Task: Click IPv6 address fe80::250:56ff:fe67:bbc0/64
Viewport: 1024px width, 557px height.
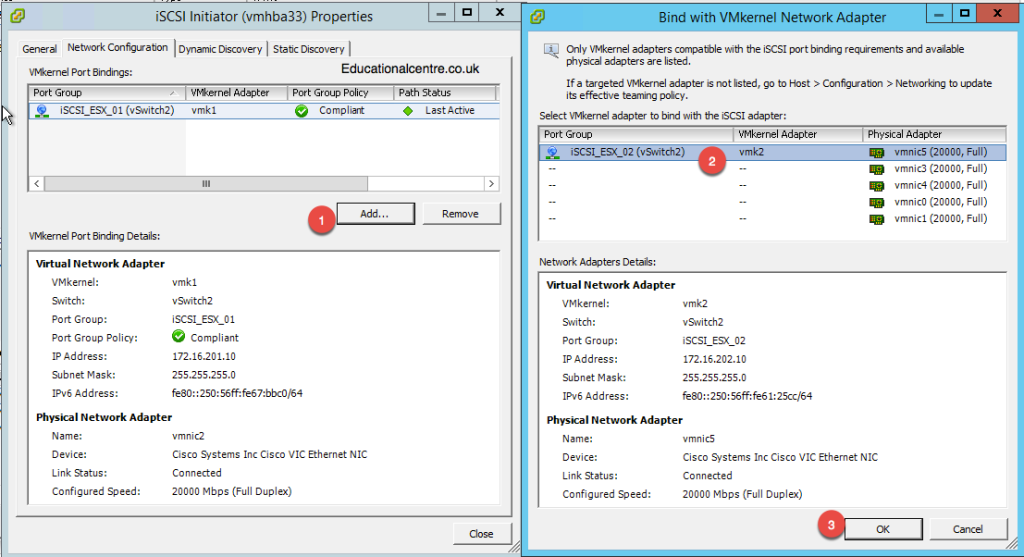Action: [x=237, y=393]
